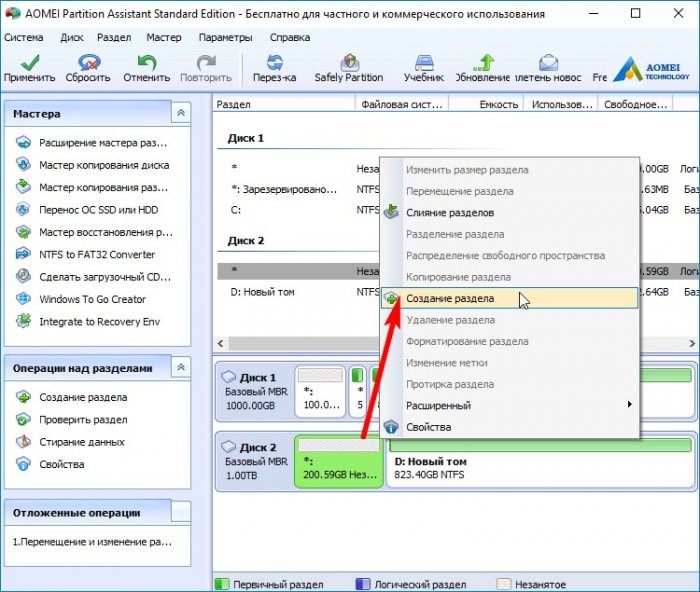Viewport: 700px width, 592px height.
Task: Select the D: Новый том list row
Action: (299, 292)
